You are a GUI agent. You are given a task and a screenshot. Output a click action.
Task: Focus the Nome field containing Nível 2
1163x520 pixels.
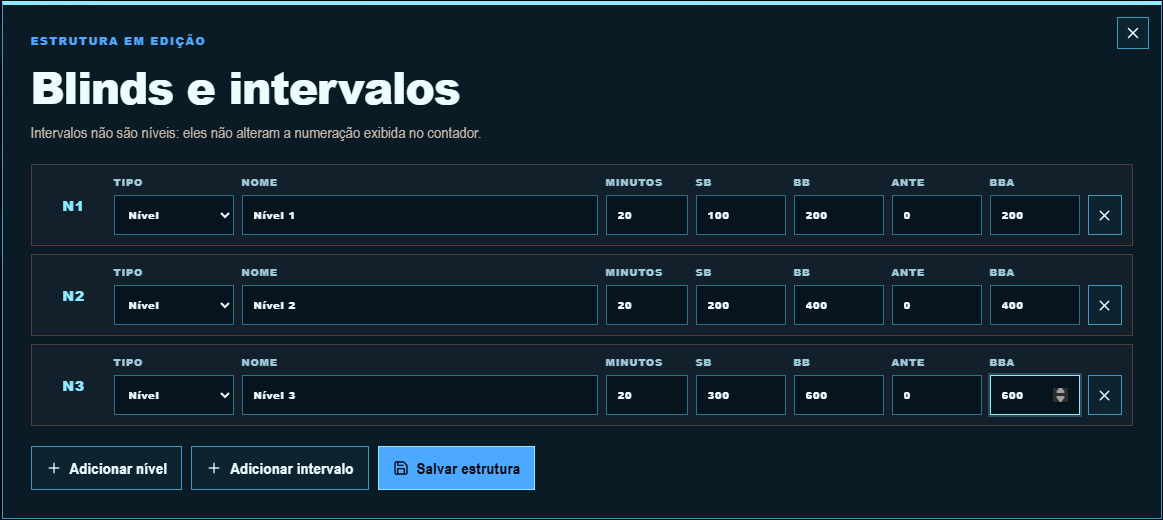[420, 305]
